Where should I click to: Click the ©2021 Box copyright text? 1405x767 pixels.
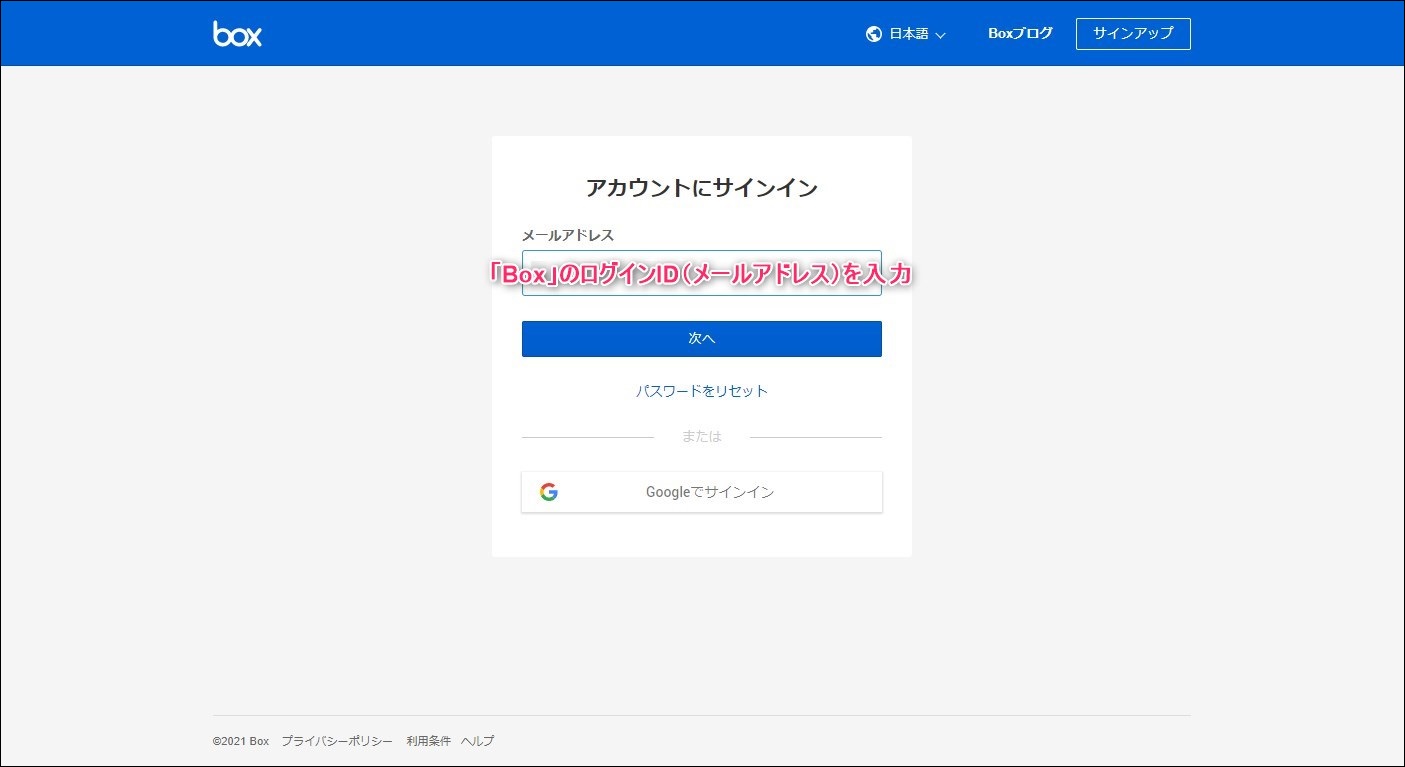[241, 741]
